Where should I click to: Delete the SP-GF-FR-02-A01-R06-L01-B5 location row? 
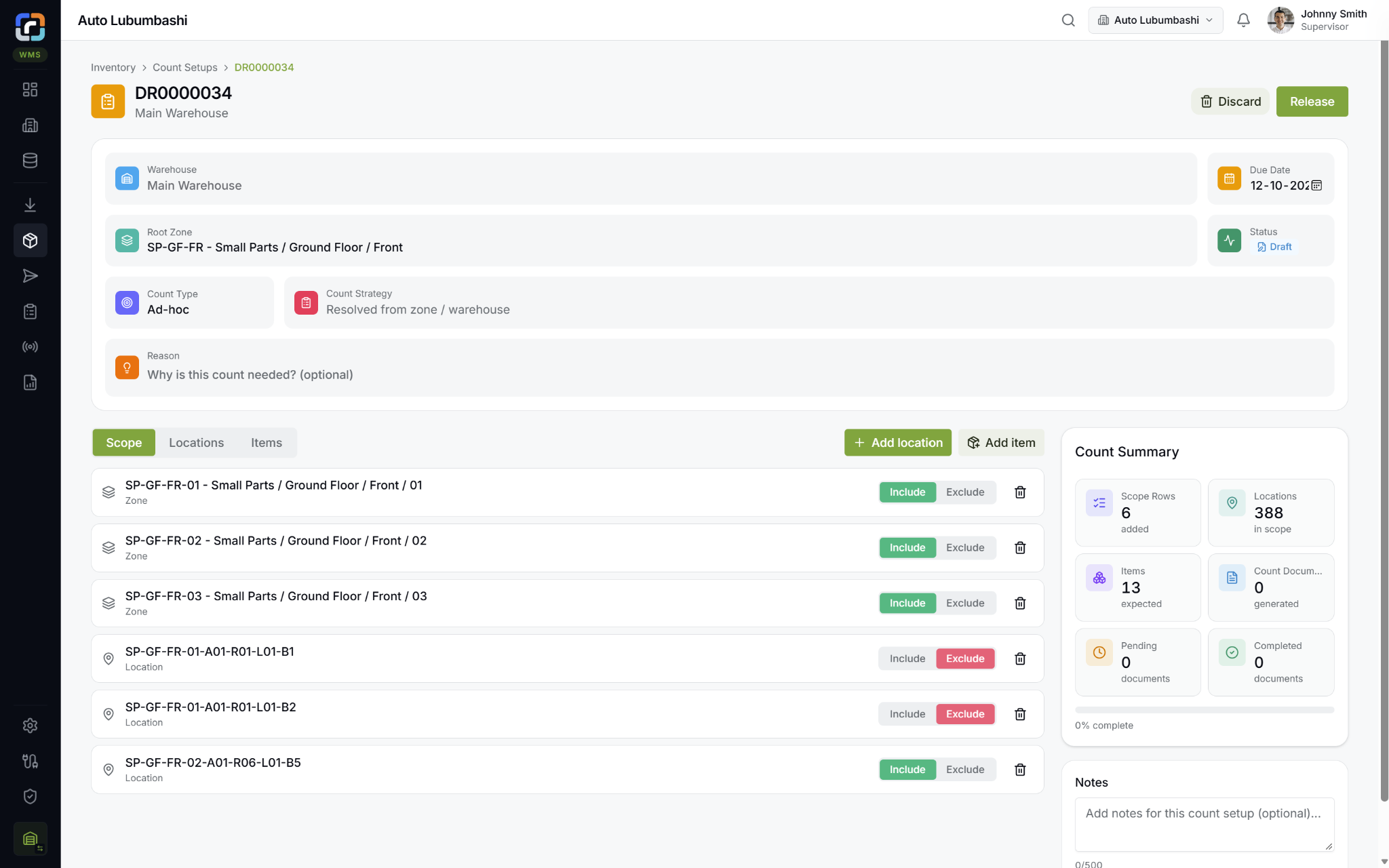(x=1020, y=770)
